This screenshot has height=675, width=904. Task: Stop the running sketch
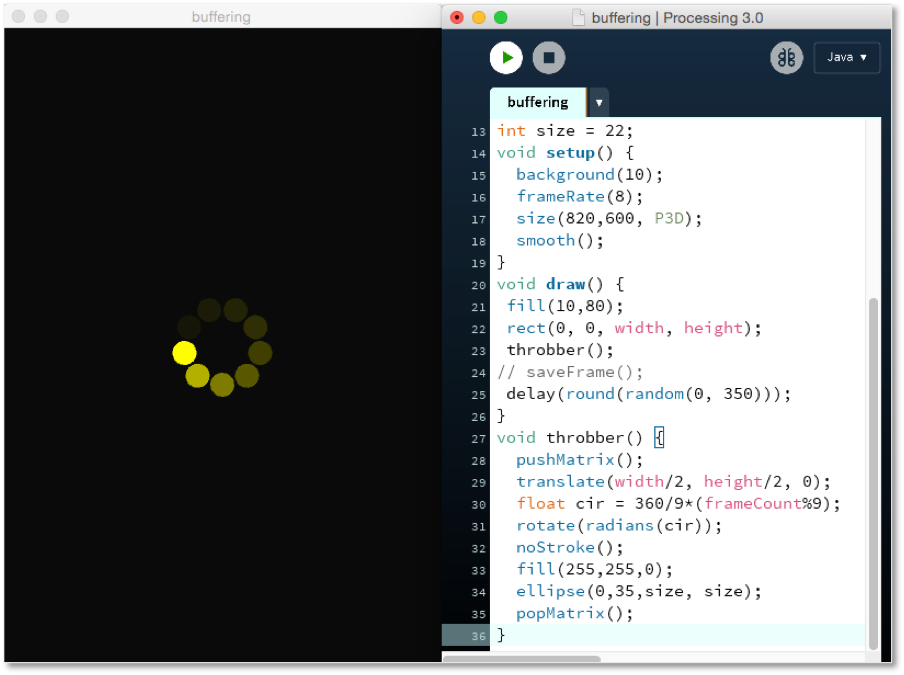pos(548,58)
